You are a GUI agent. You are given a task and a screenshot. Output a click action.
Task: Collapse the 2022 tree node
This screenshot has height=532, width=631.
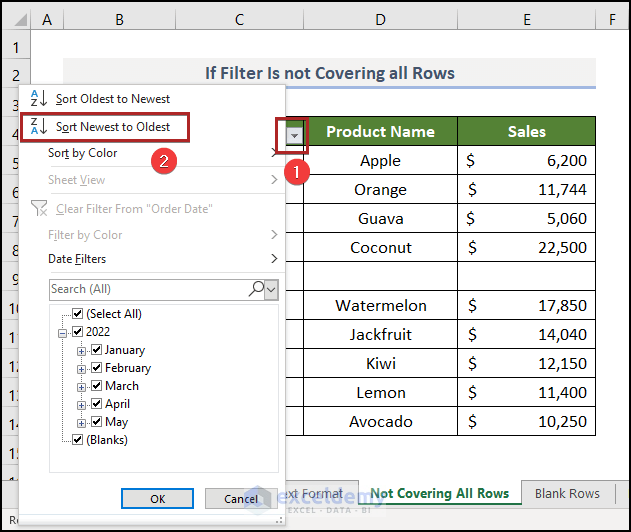click(x=62, y=333)
